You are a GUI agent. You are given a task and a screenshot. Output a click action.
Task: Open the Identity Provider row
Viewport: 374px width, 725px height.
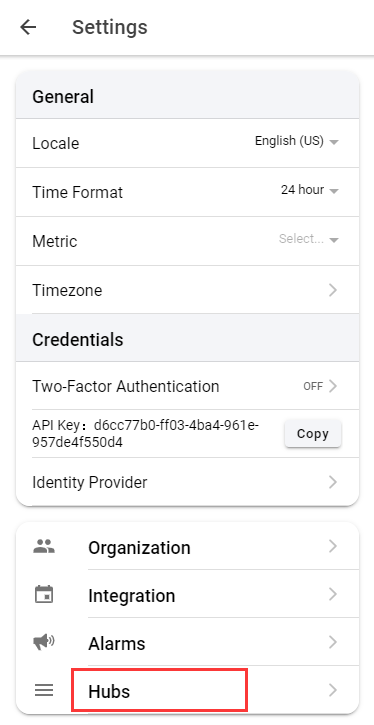click(x=187, y=482)
